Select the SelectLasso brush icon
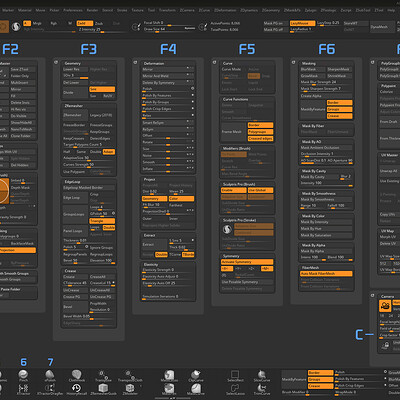Screen dimensions: 400x400 (x=235, y=389)
